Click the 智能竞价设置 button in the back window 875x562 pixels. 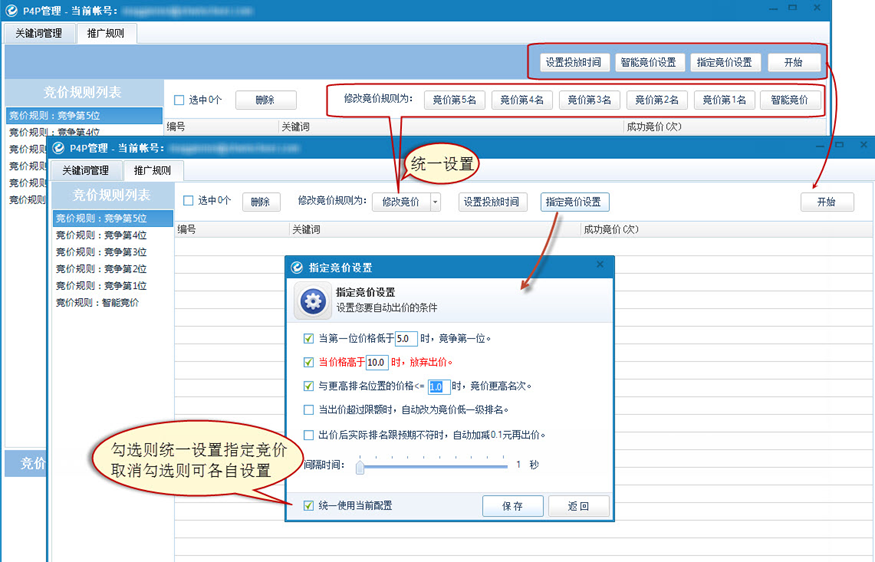click(x=646, y=62)
